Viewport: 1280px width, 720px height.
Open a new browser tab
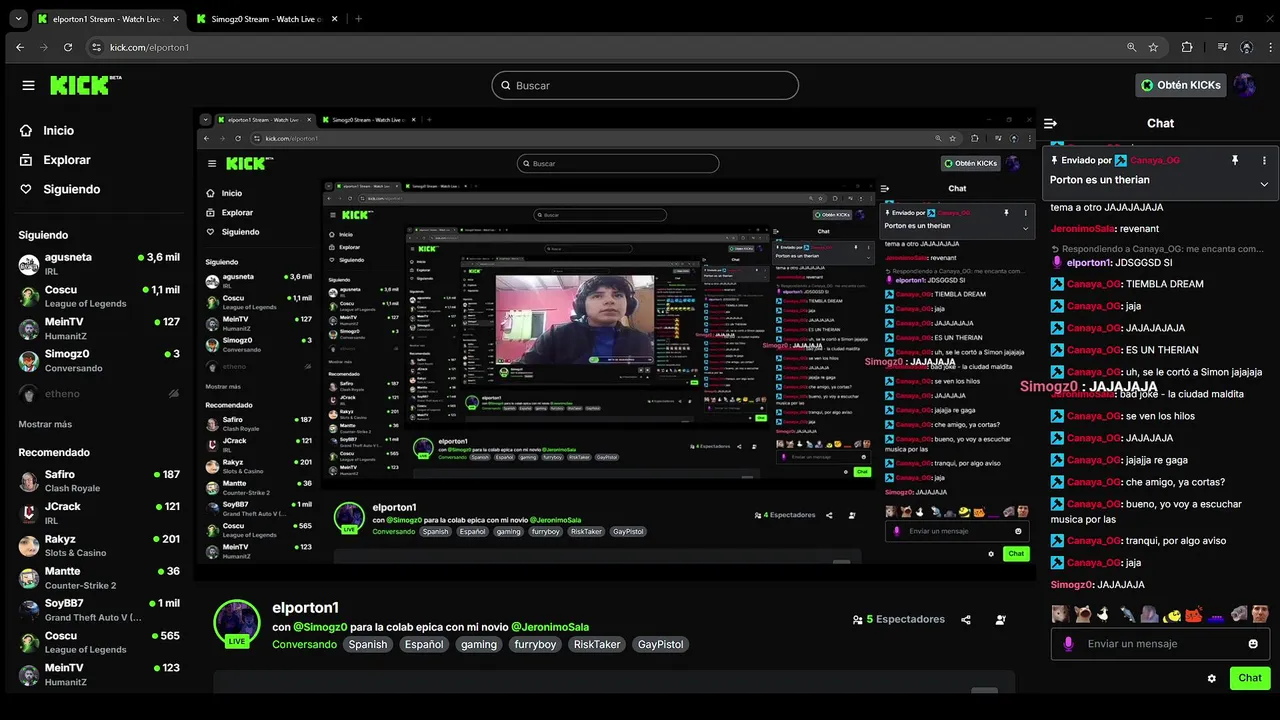358,18
